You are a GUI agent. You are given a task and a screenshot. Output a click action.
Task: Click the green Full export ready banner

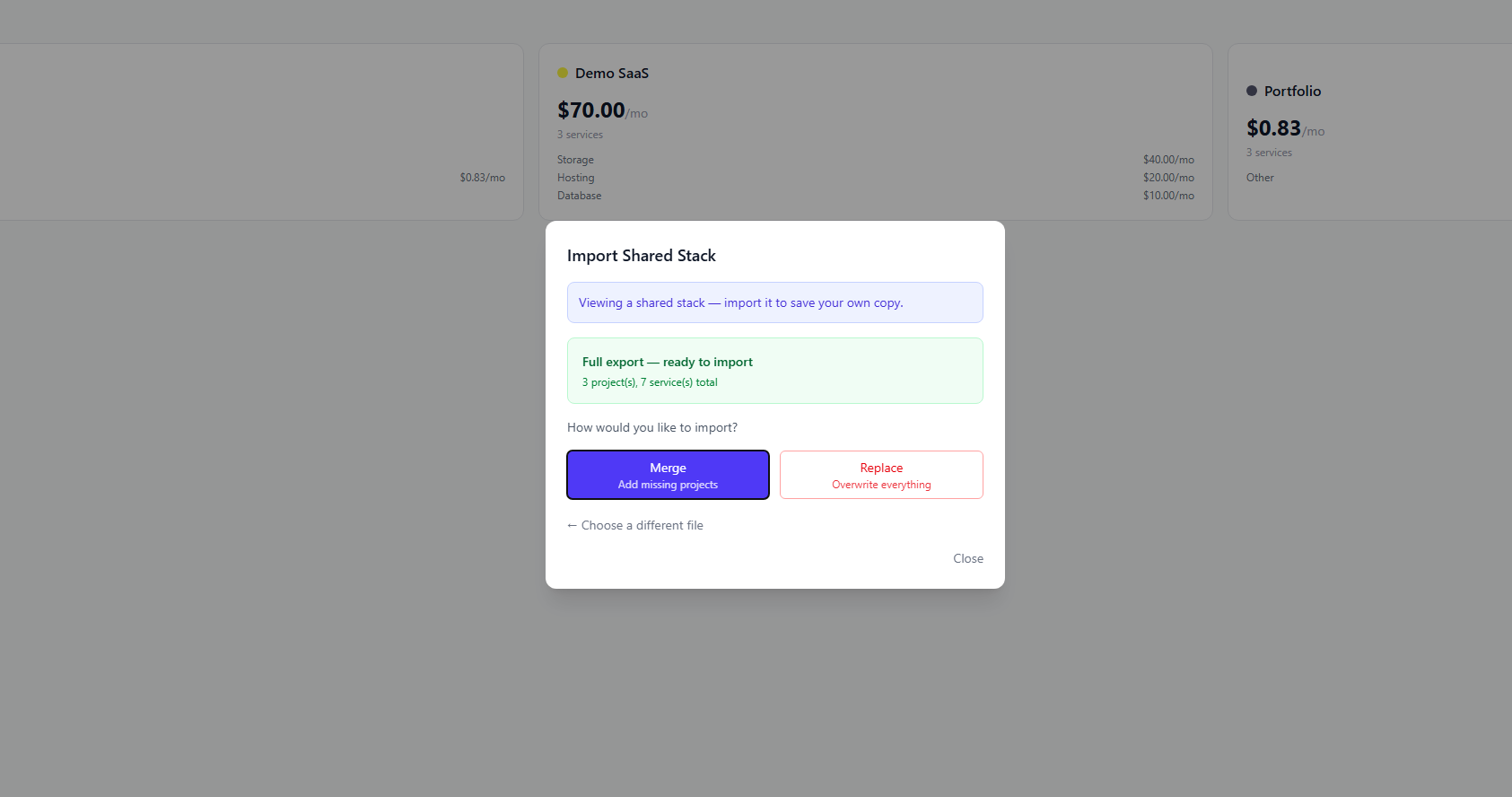[x=774, y=371]
